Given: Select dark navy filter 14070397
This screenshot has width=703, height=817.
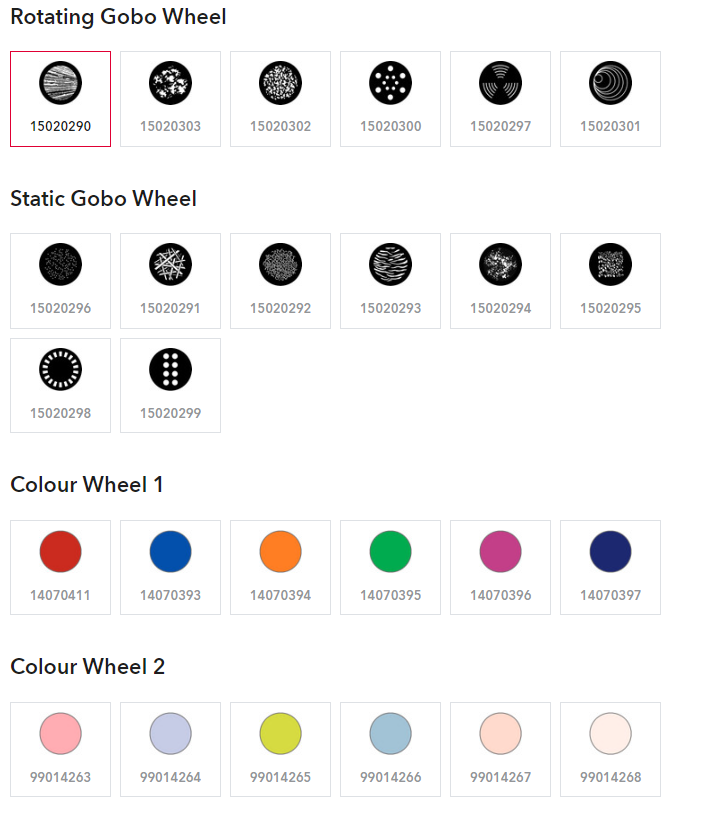Looking at the screenshot, I should click(x=610, y=567).
